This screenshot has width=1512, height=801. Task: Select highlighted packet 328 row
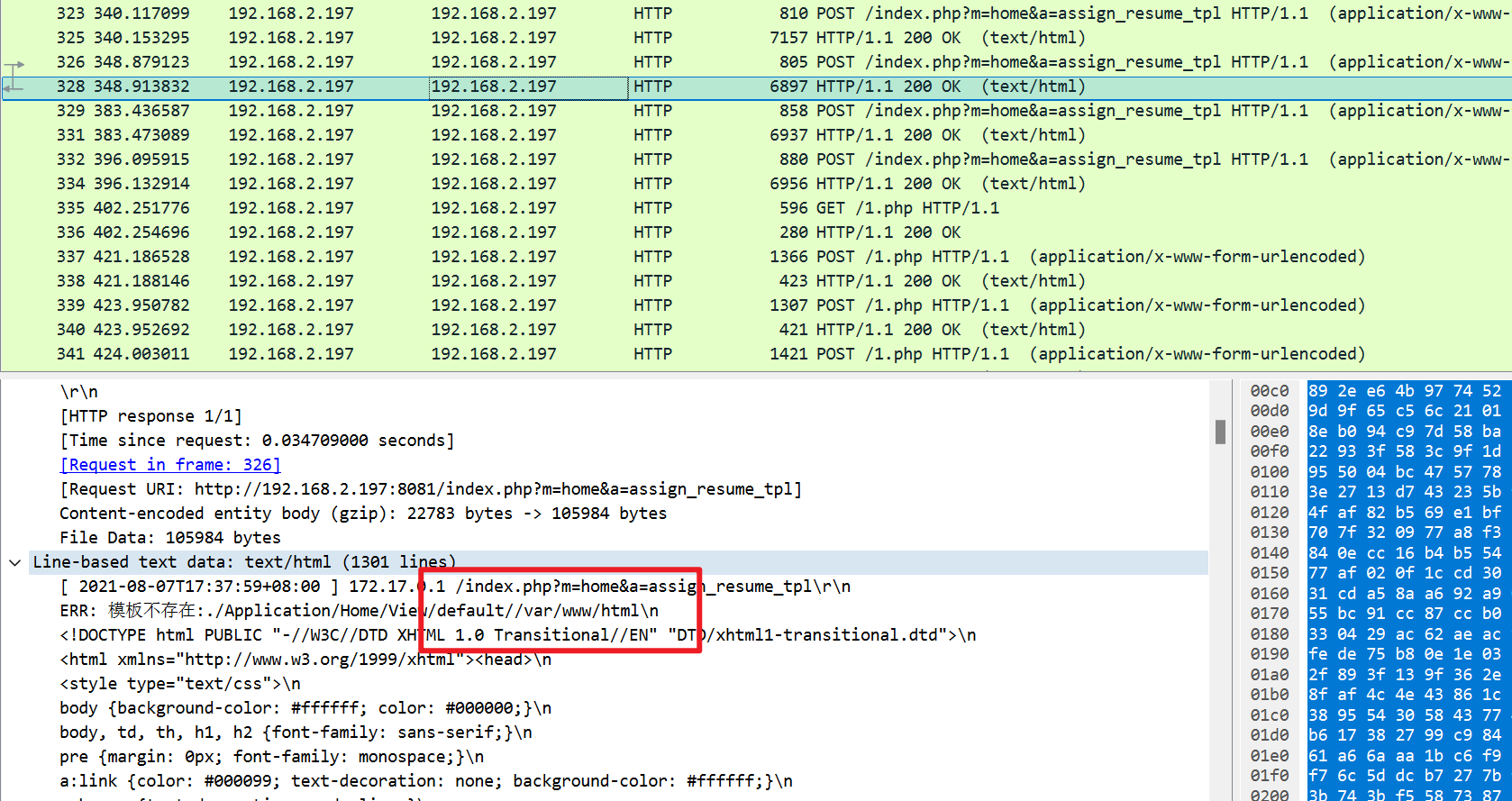756,86
